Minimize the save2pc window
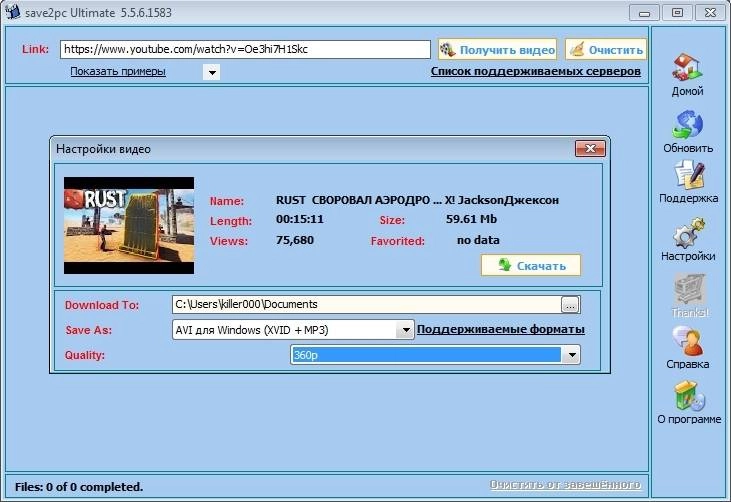Image resolution: width=731 pixels, height=502 pixels. coord(644,13)
